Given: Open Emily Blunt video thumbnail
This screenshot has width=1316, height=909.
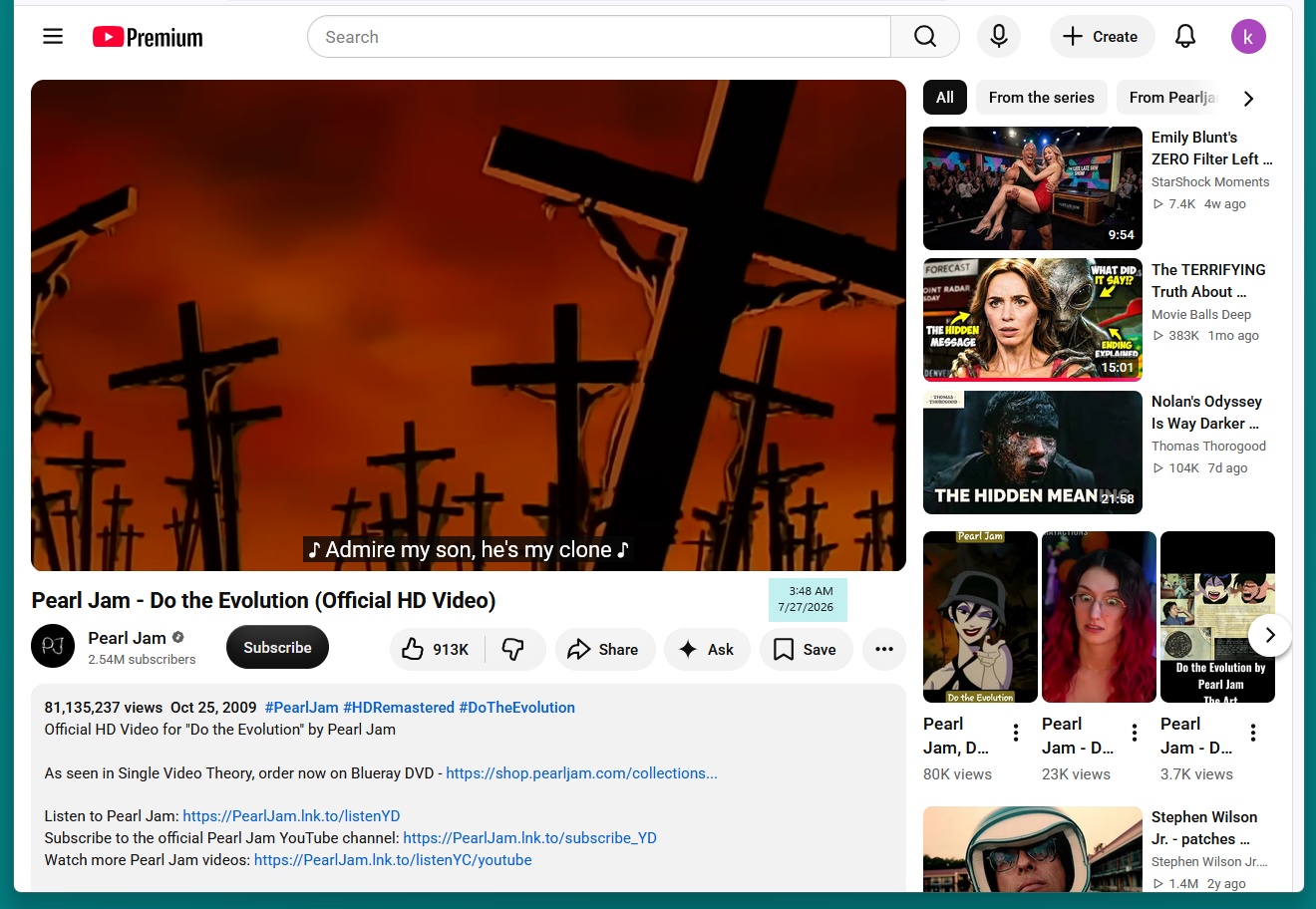Looking at the screenshot, I should tap(1033, 188).
